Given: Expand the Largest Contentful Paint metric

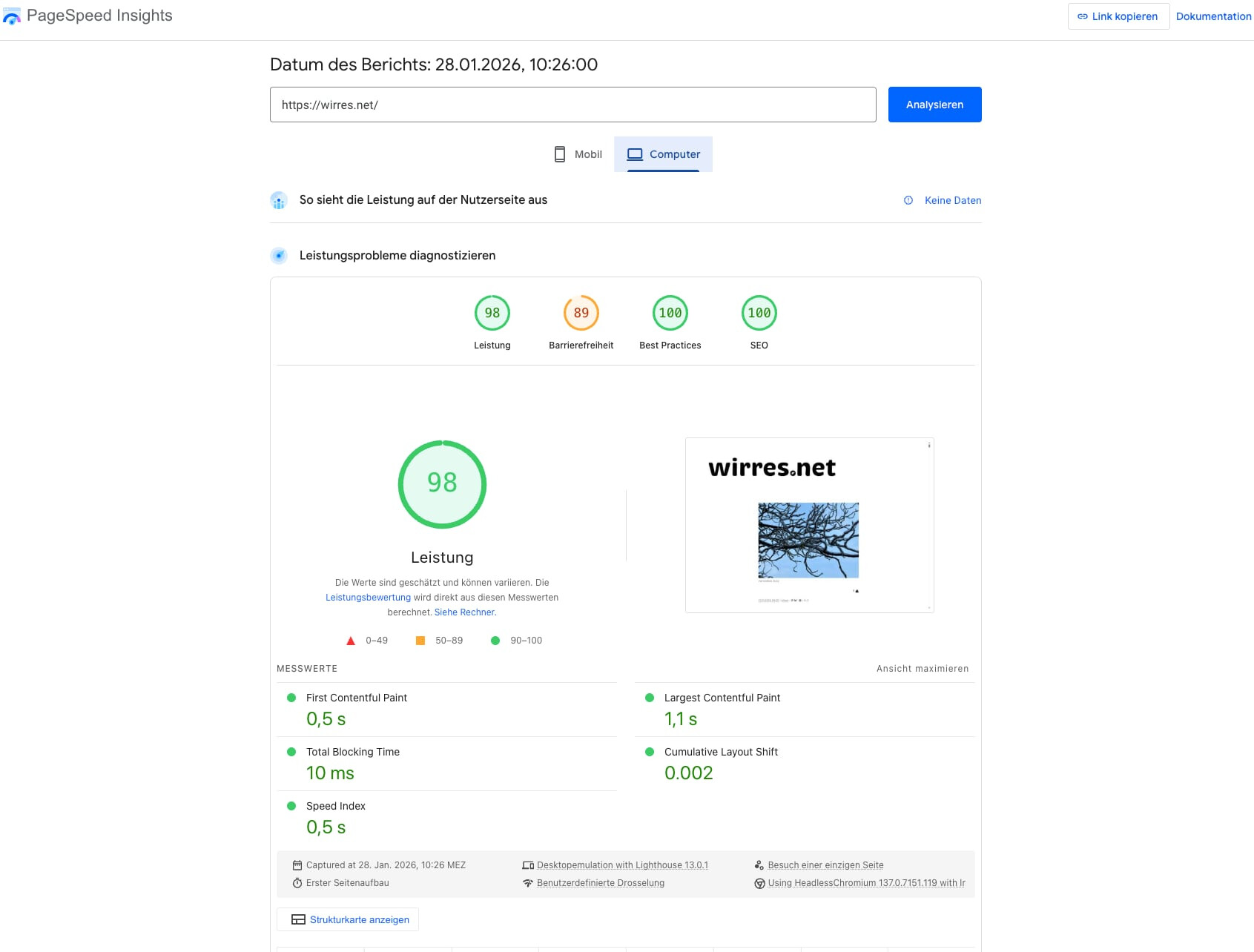Looking at the screenshot, I should pos(722,698).
